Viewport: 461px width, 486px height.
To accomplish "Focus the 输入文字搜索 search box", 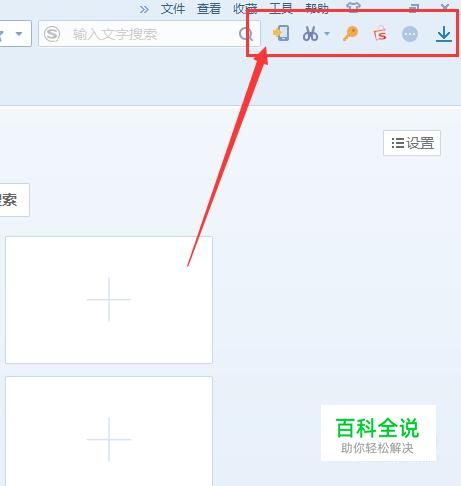I will tap(149, 34).
